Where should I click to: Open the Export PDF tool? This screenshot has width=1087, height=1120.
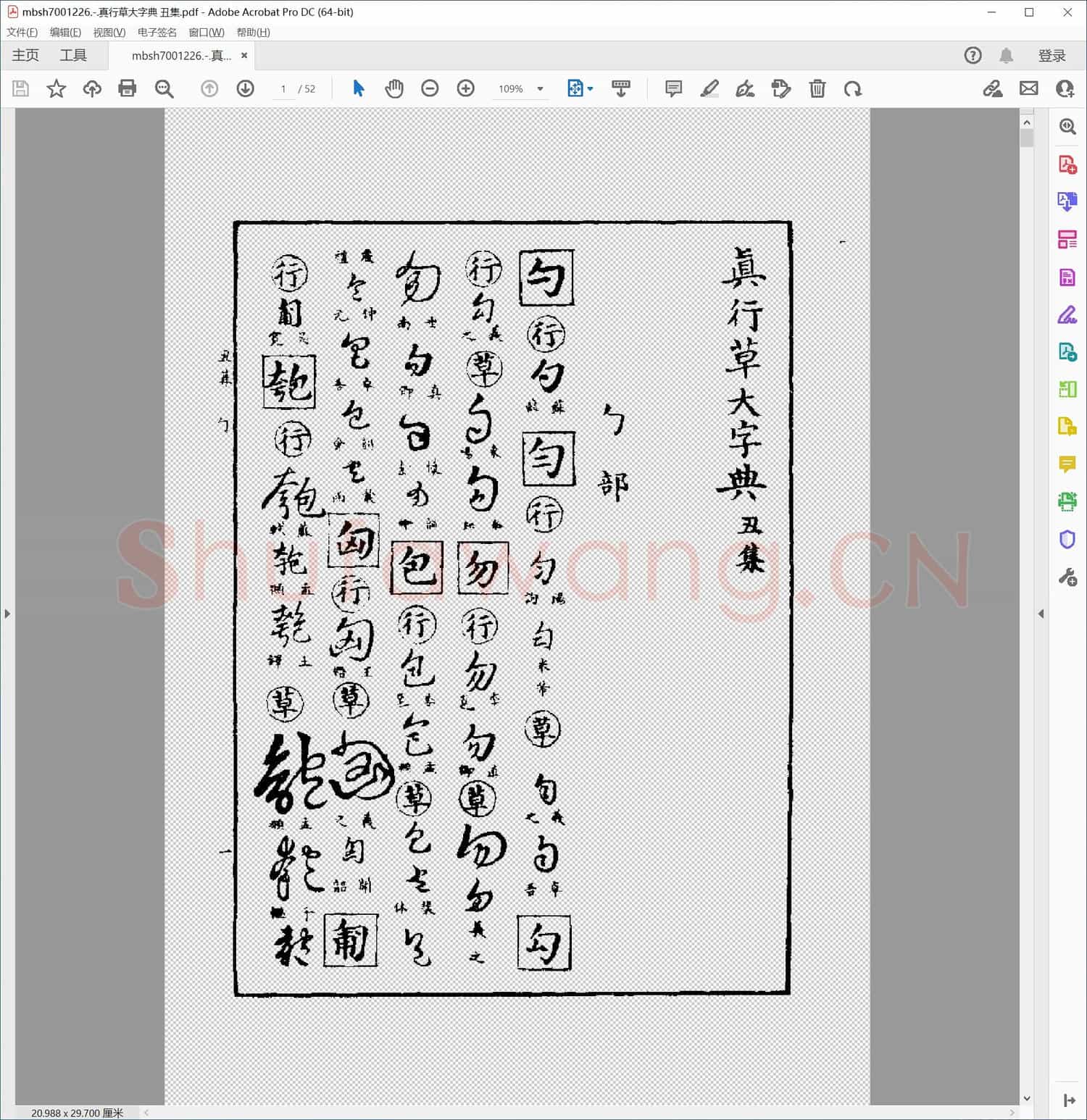pos(1067,201)
